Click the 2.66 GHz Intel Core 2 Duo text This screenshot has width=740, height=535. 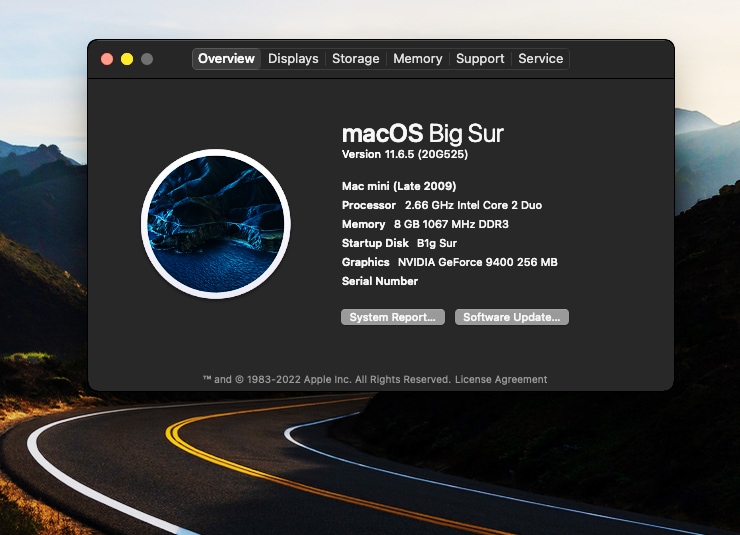point(473,205)
